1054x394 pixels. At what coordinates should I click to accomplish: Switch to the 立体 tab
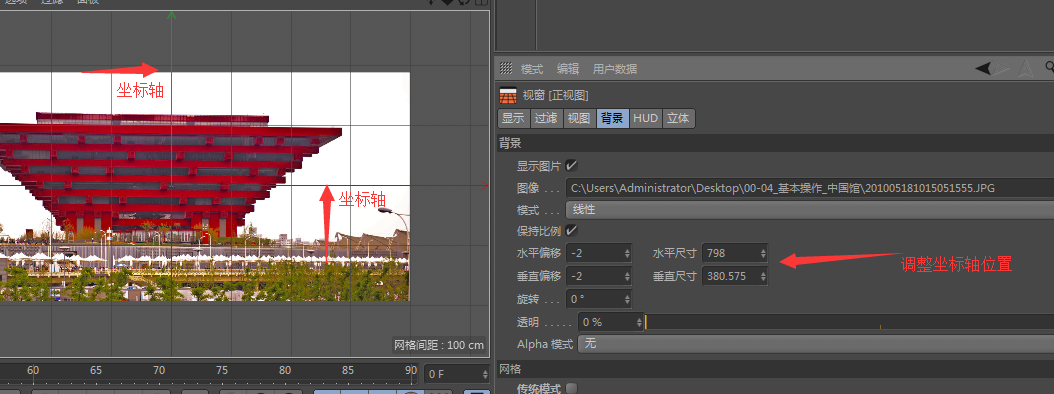678,118
